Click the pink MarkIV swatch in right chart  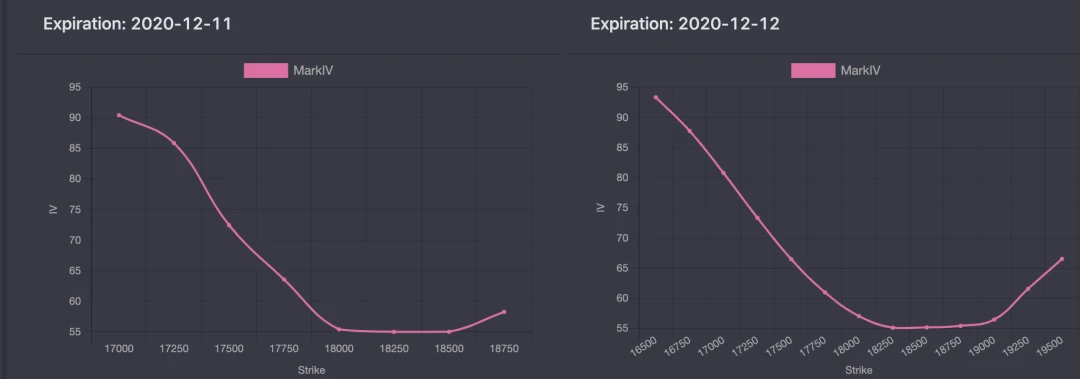813,70
